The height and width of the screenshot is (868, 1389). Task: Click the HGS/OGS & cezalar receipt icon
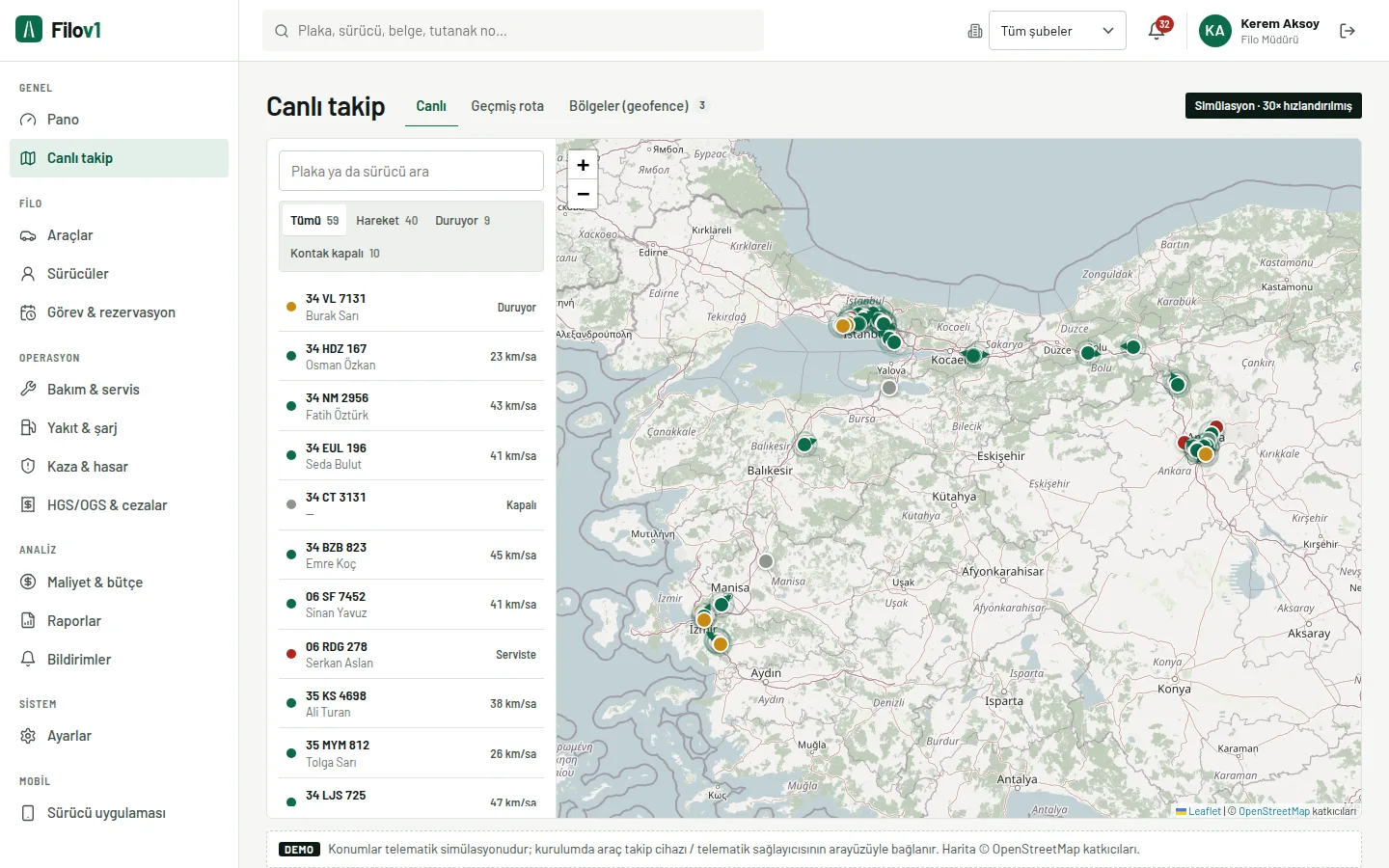point(28,505)
